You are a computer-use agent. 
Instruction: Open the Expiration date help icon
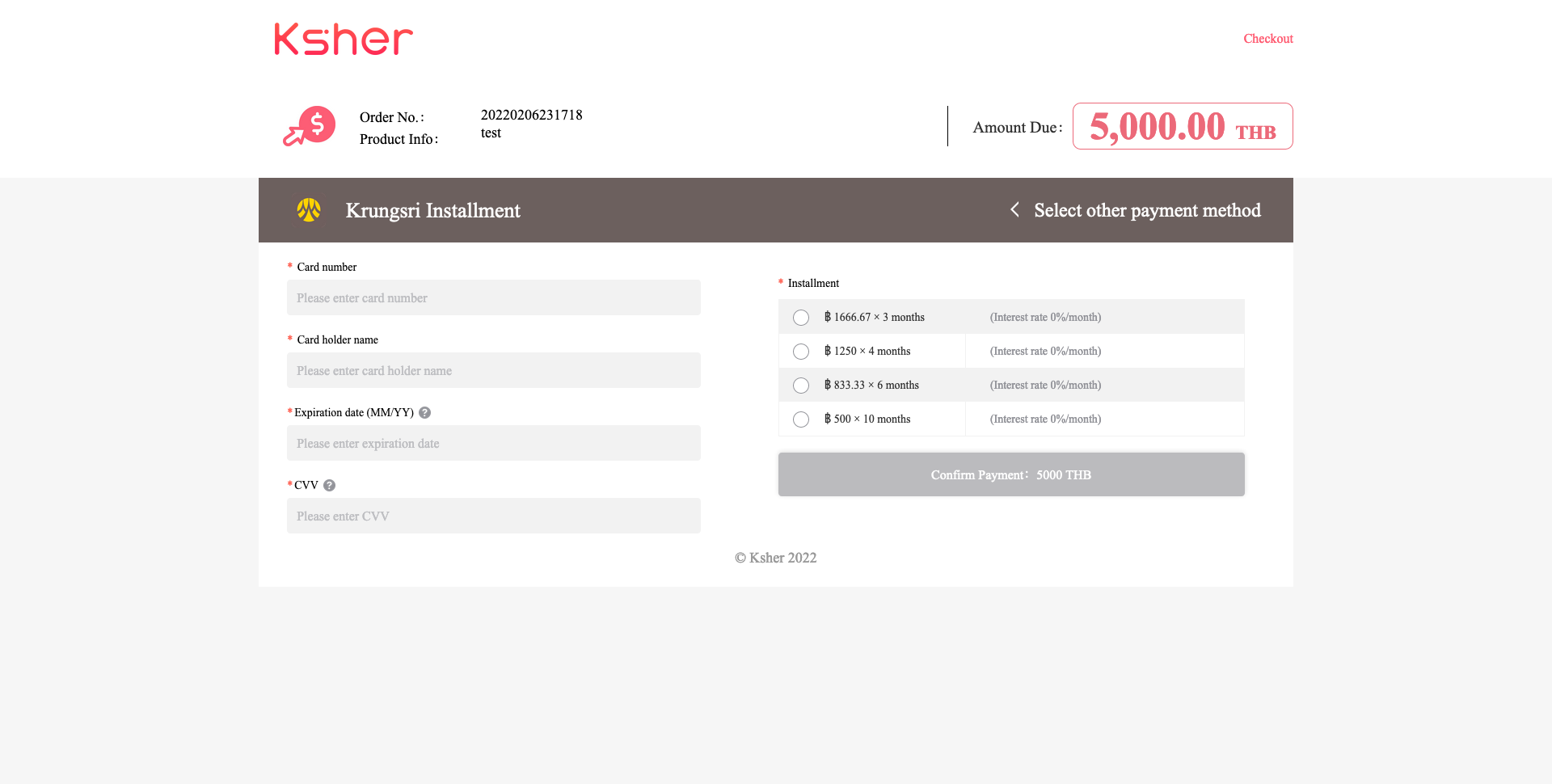425,412
